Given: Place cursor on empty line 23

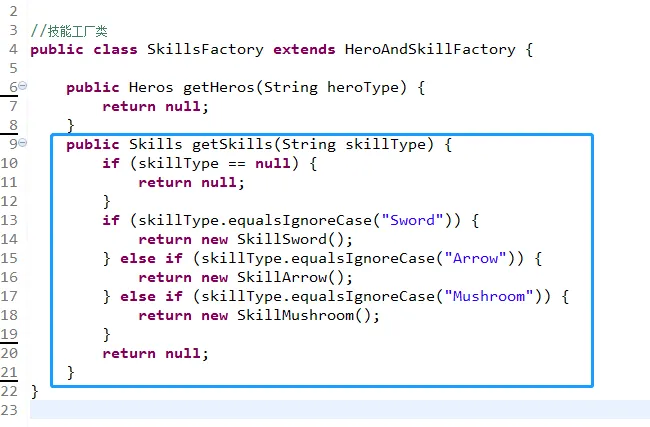Looking at the screenshot, I should tap(339, 410).
